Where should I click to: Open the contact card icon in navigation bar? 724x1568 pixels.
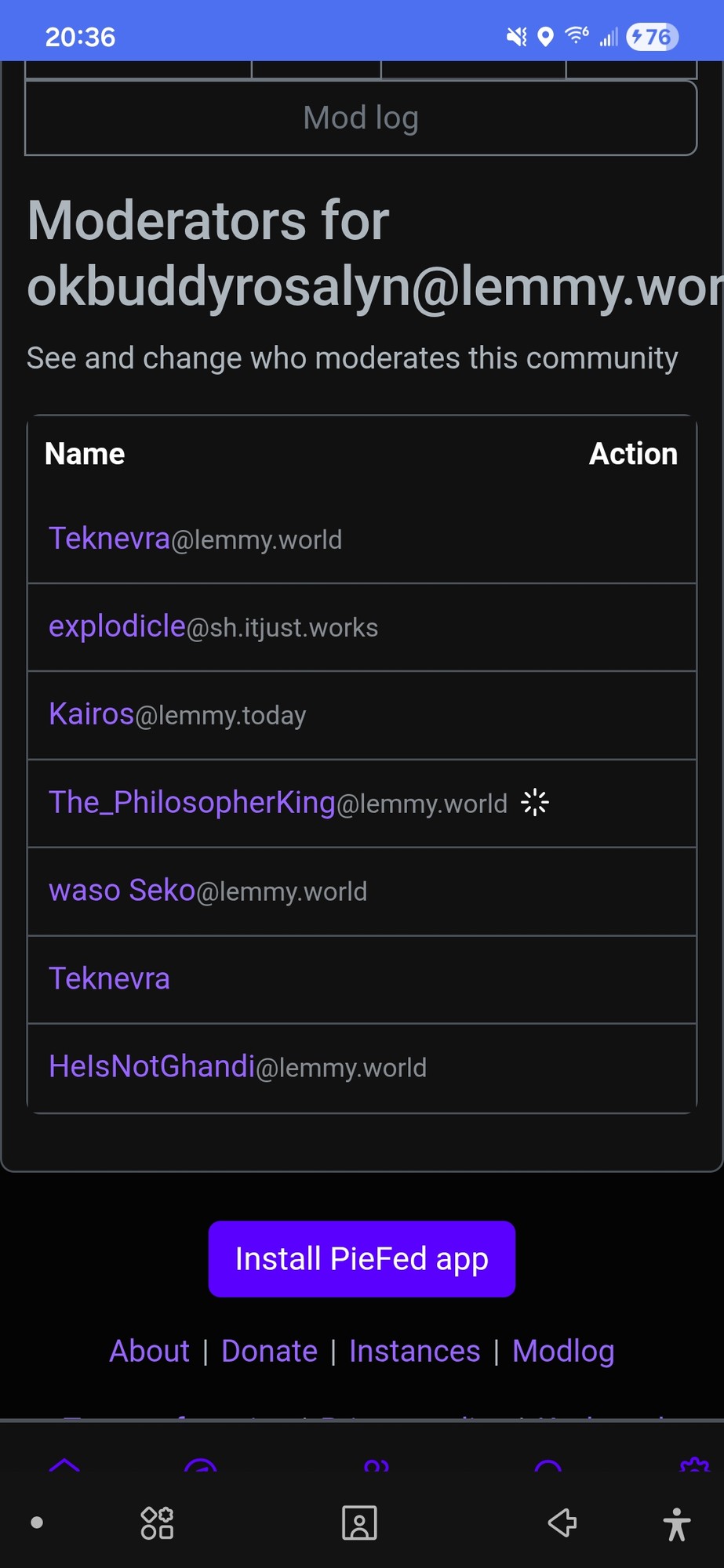360,1523
